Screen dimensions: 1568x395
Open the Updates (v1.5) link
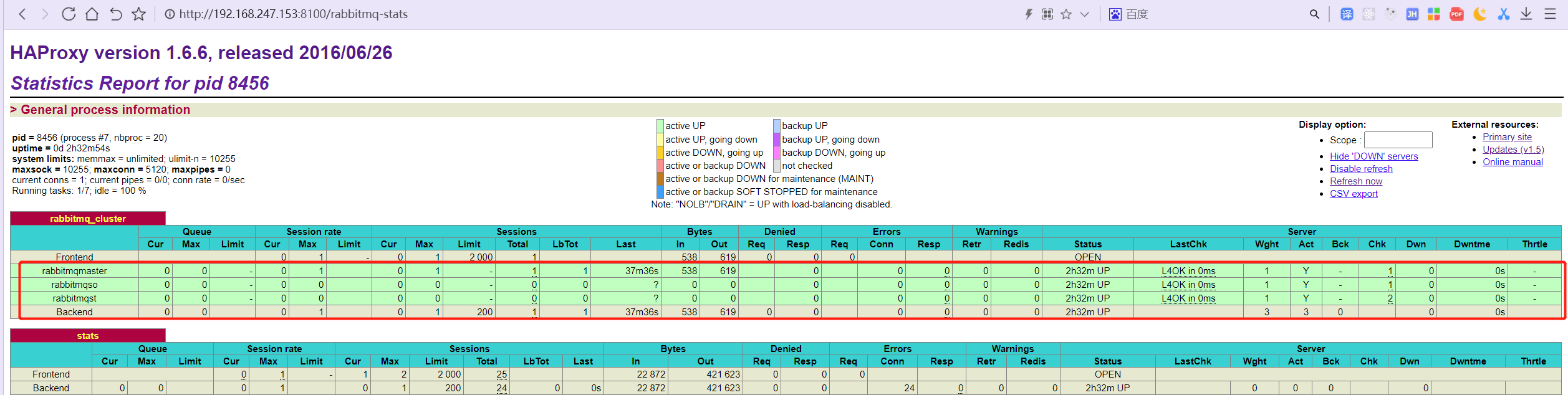coord(1513,150)
